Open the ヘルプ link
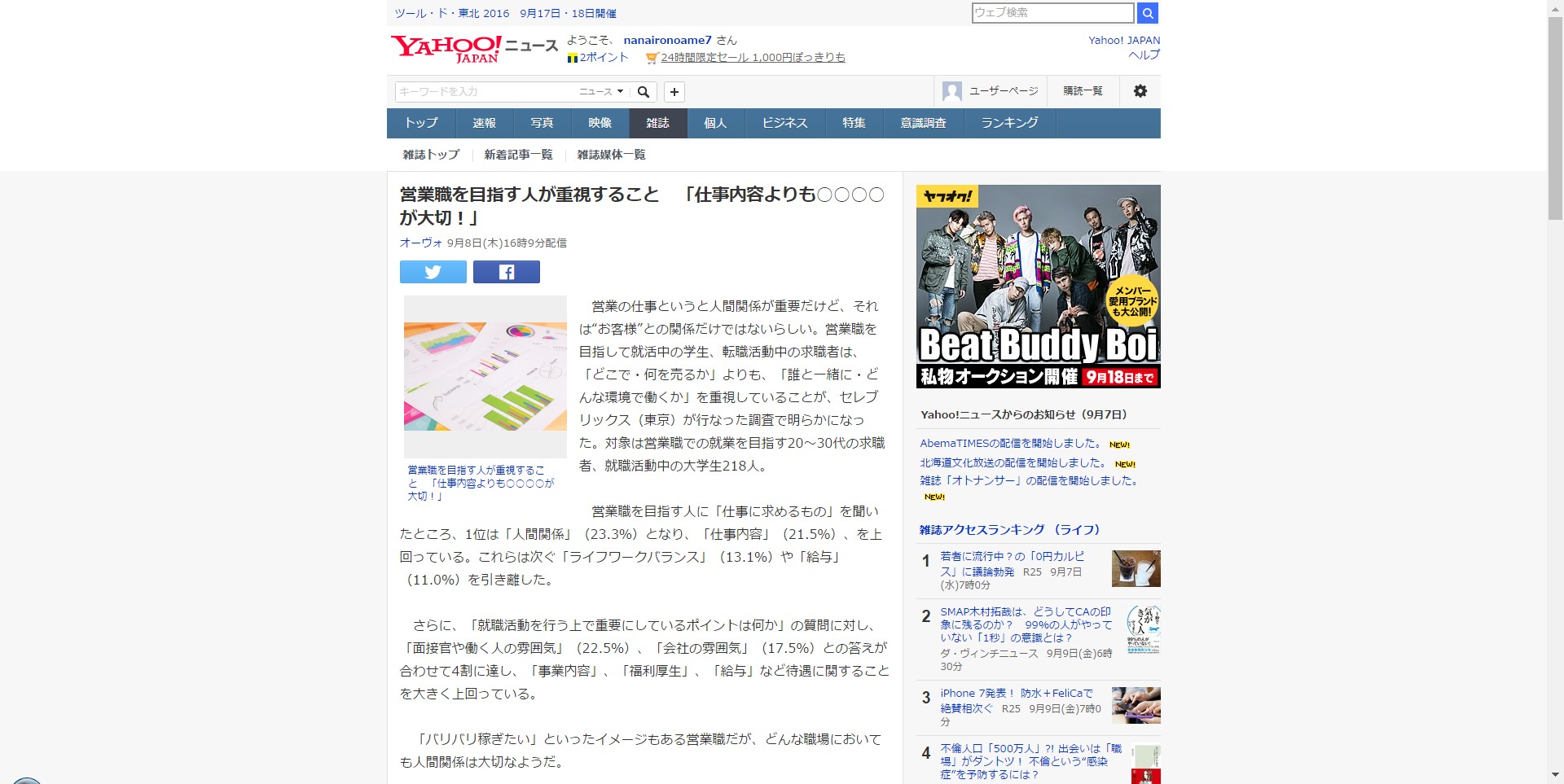 click(1144, 55)
